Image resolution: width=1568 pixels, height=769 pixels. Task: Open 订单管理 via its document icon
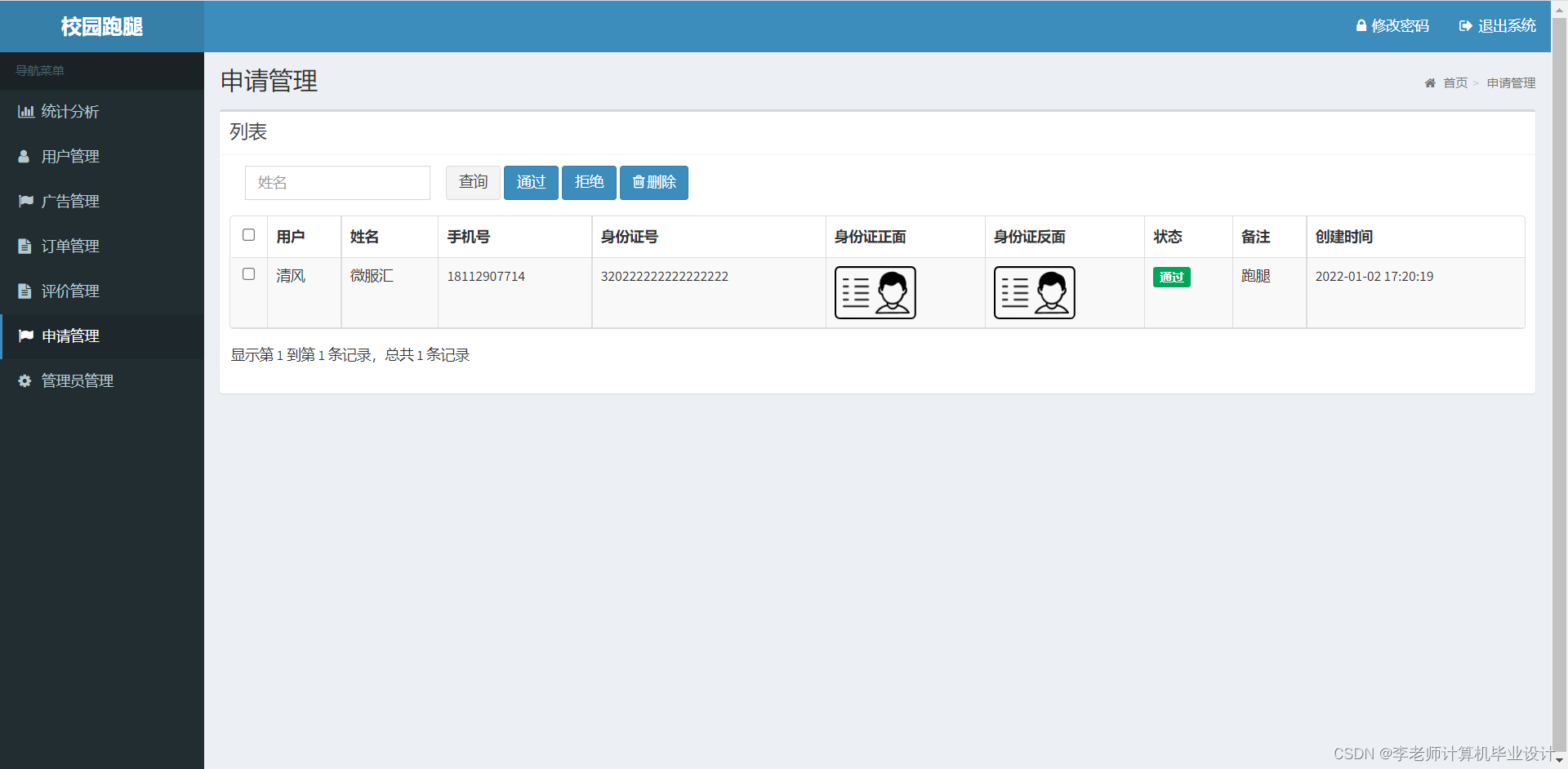tap(24, 246)
